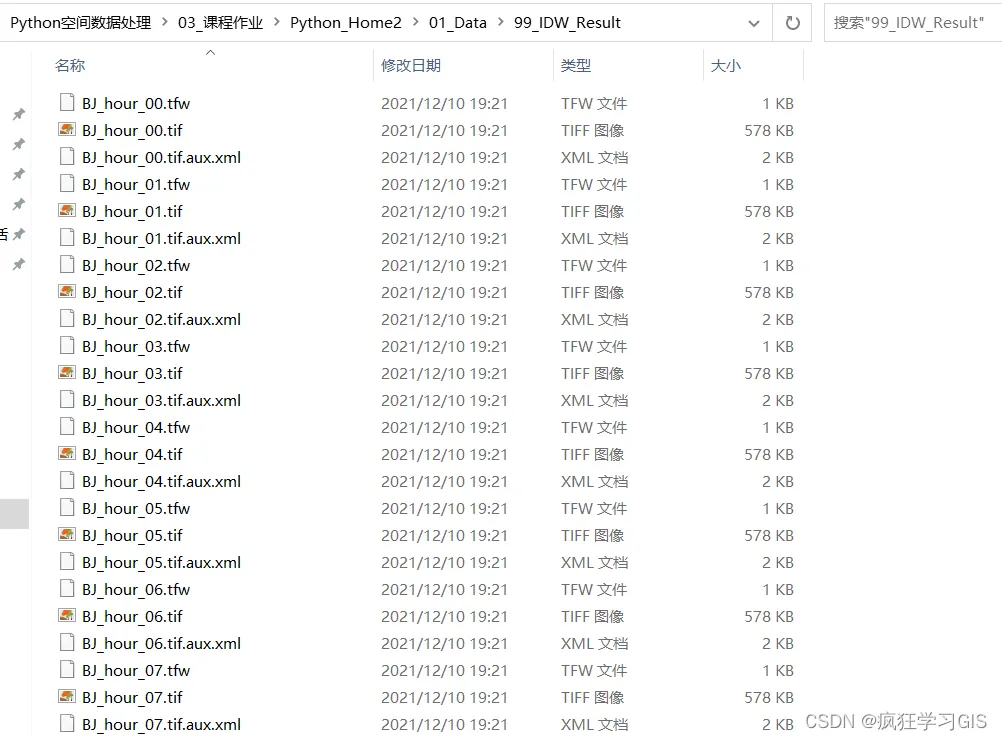Click the BJ_hour_06.tif.aux.xml file icon
Screen dimensions: 1002x740
[x=67, y=643]
